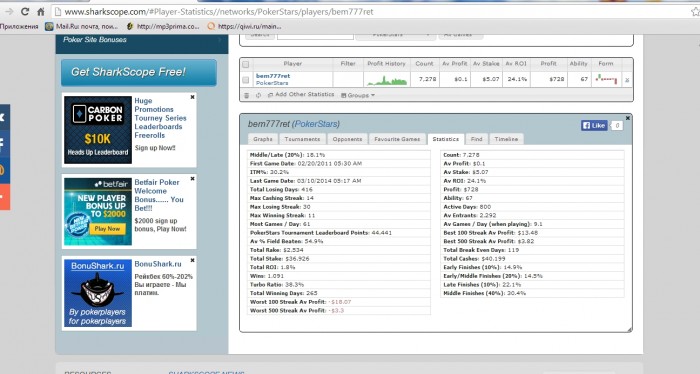The height and width of the screenshot is (374, 700).
Task: Open the Betfair new player bonus banner
Action: tap(98, 211)
